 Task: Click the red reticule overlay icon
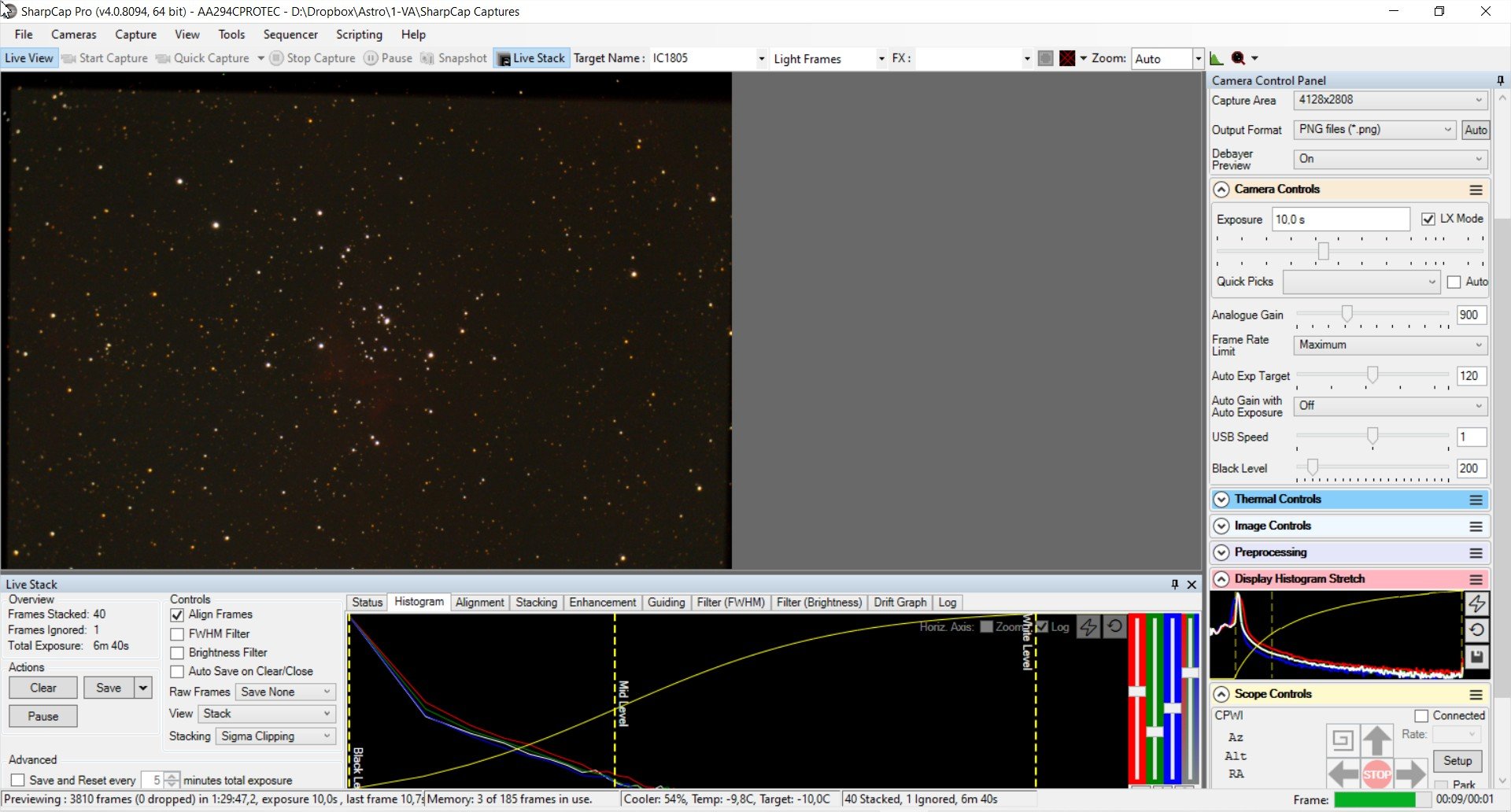[x=1067, y=58]
